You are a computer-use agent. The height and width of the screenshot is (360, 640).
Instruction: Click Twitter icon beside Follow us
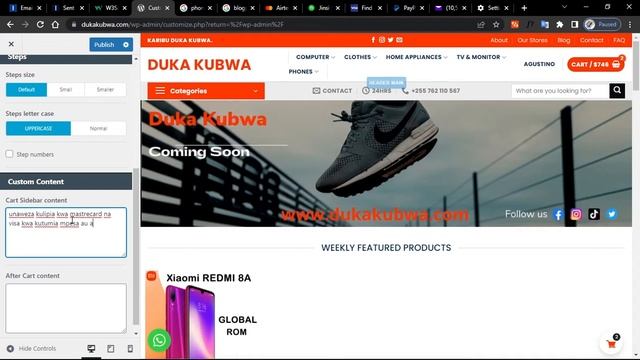click(x=612, y=214)
